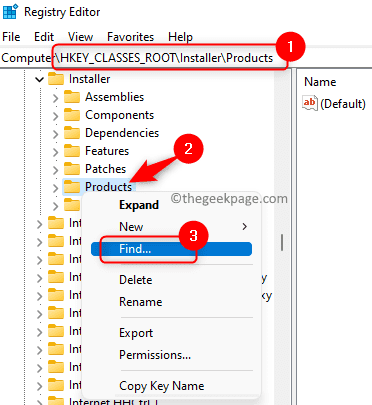Open the New submenu arrow

coord(245,227)
